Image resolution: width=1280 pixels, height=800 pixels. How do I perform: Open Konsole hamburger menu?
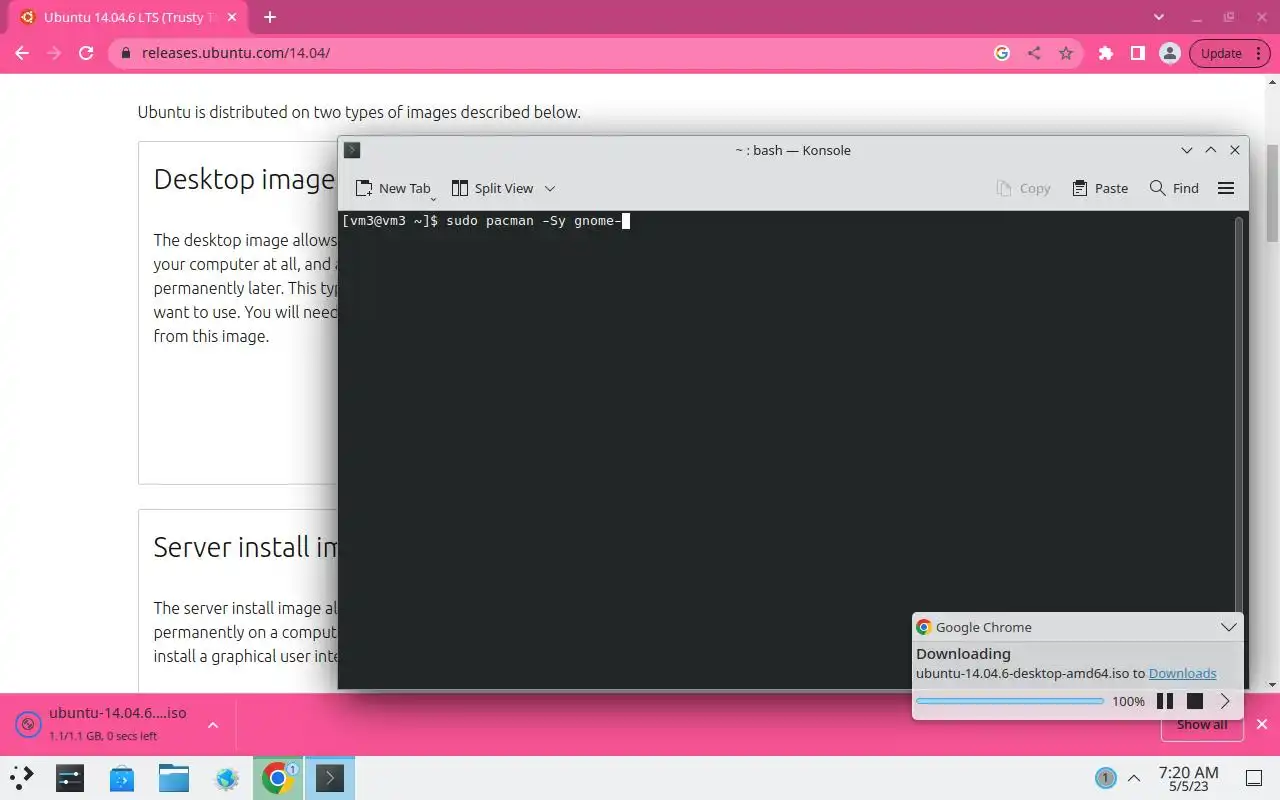1226,188
